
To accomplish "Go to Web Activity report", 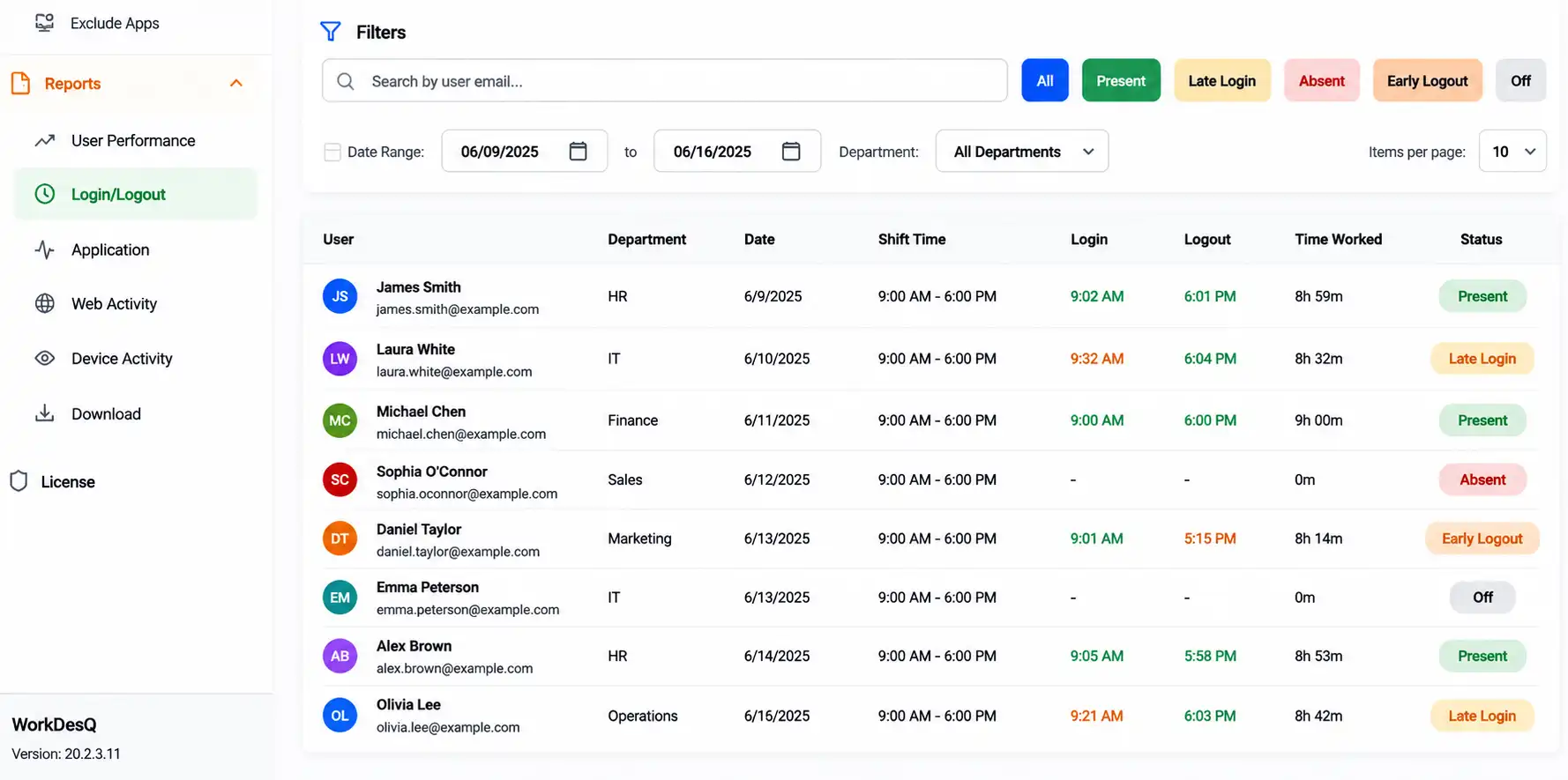I will [x=114, y=304].
